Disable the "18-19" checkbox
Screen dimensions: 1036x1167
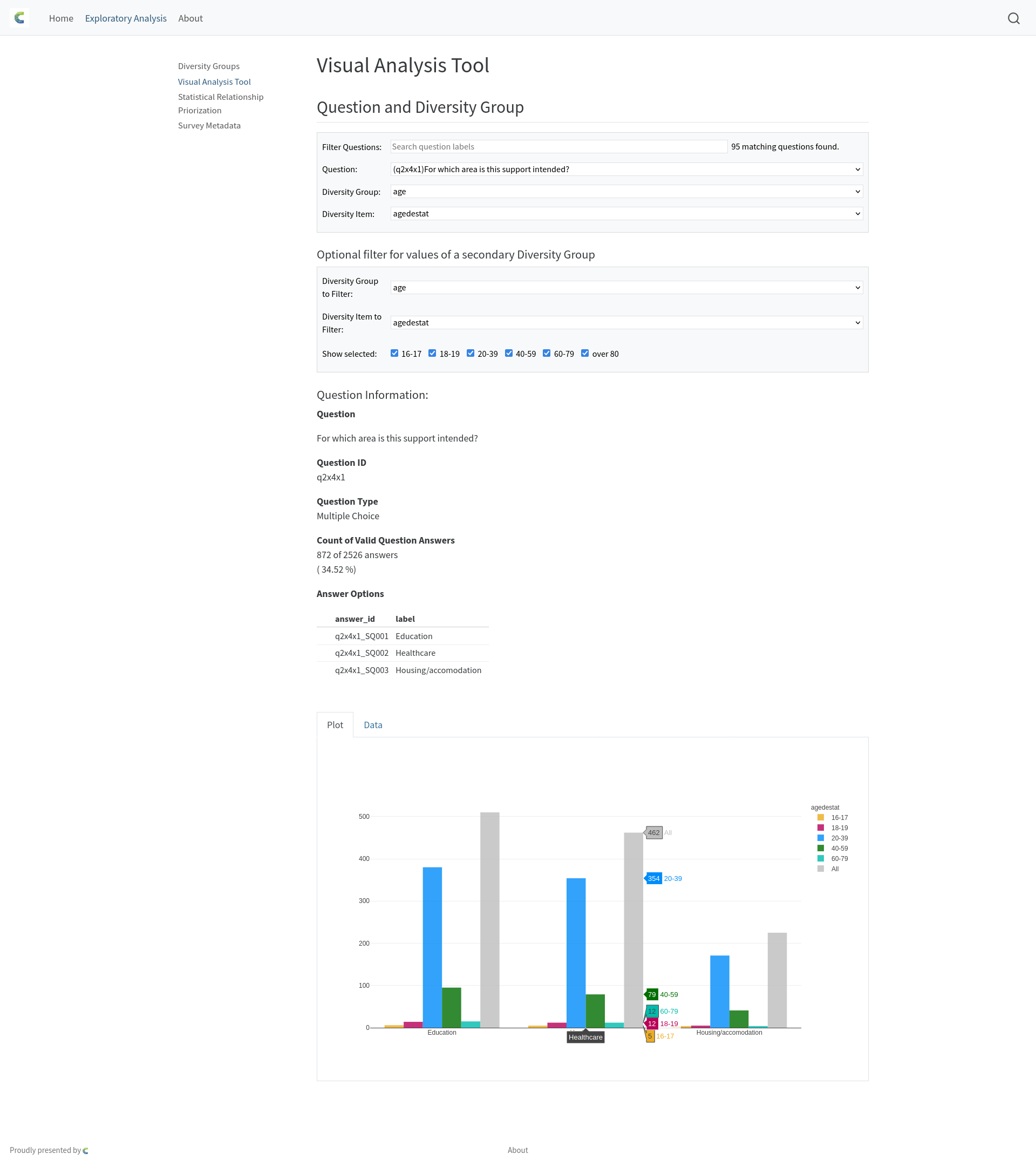[x=432, y=353]
